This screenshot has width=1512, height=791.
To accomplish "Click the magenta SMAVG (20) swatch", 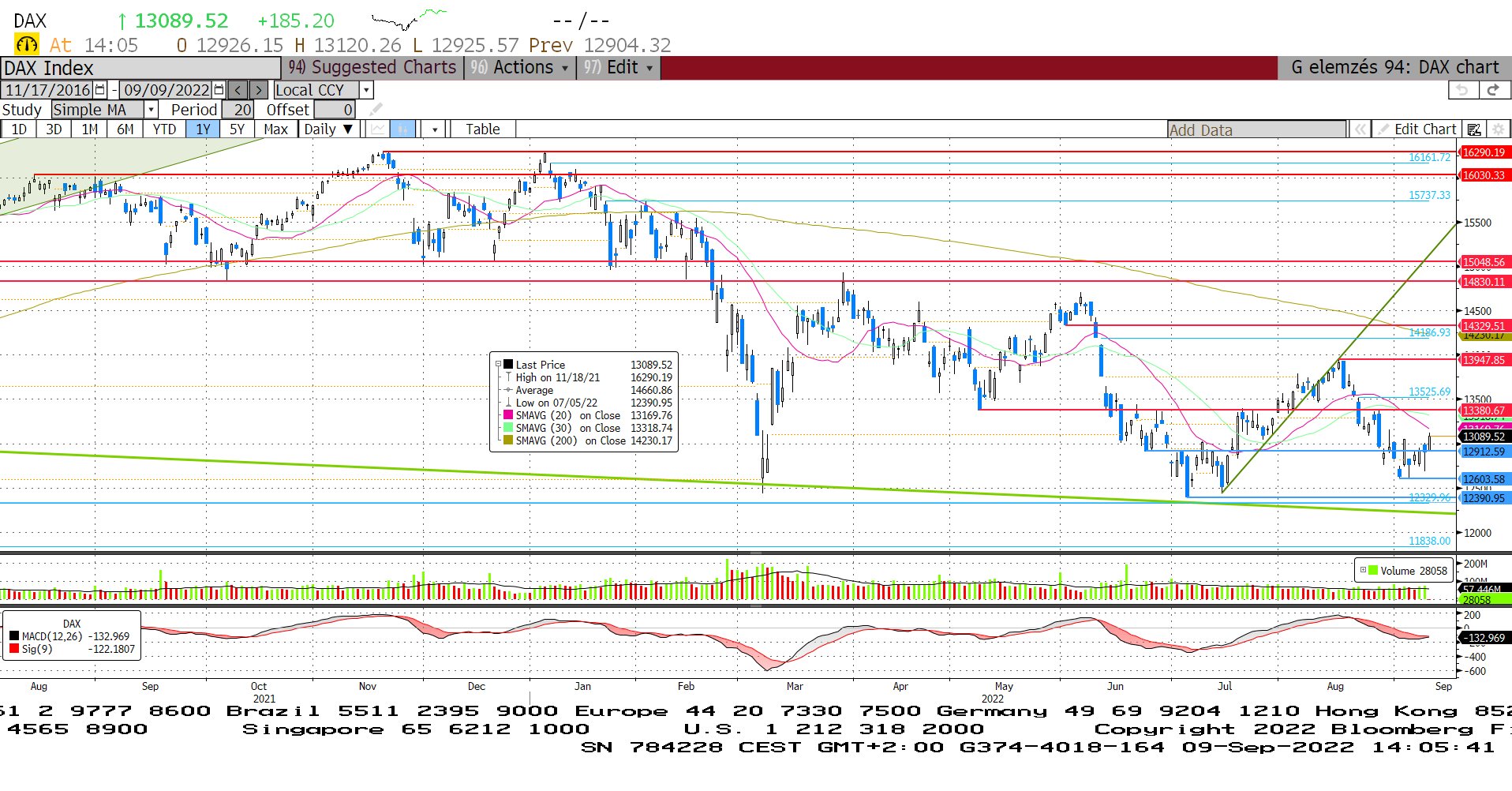I will click(x=509, y=415).
